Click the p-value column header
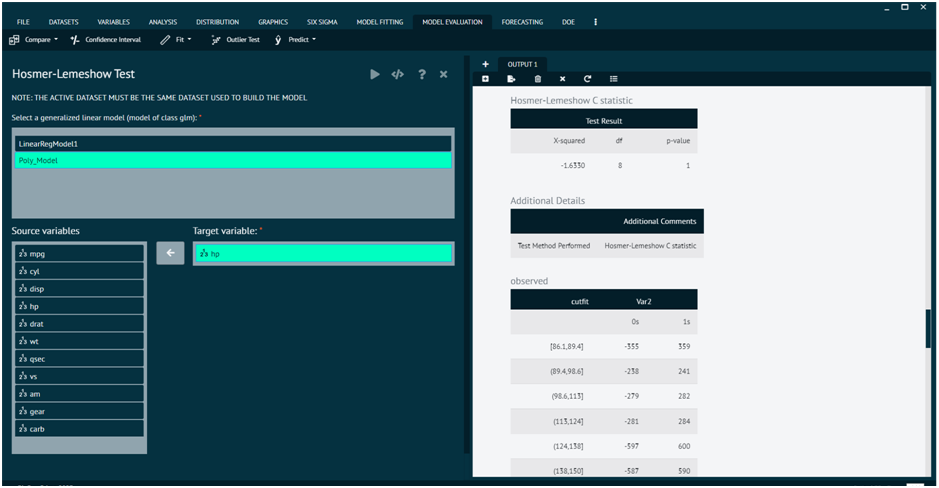Viewport: 939px width, 488px height. 678,141
